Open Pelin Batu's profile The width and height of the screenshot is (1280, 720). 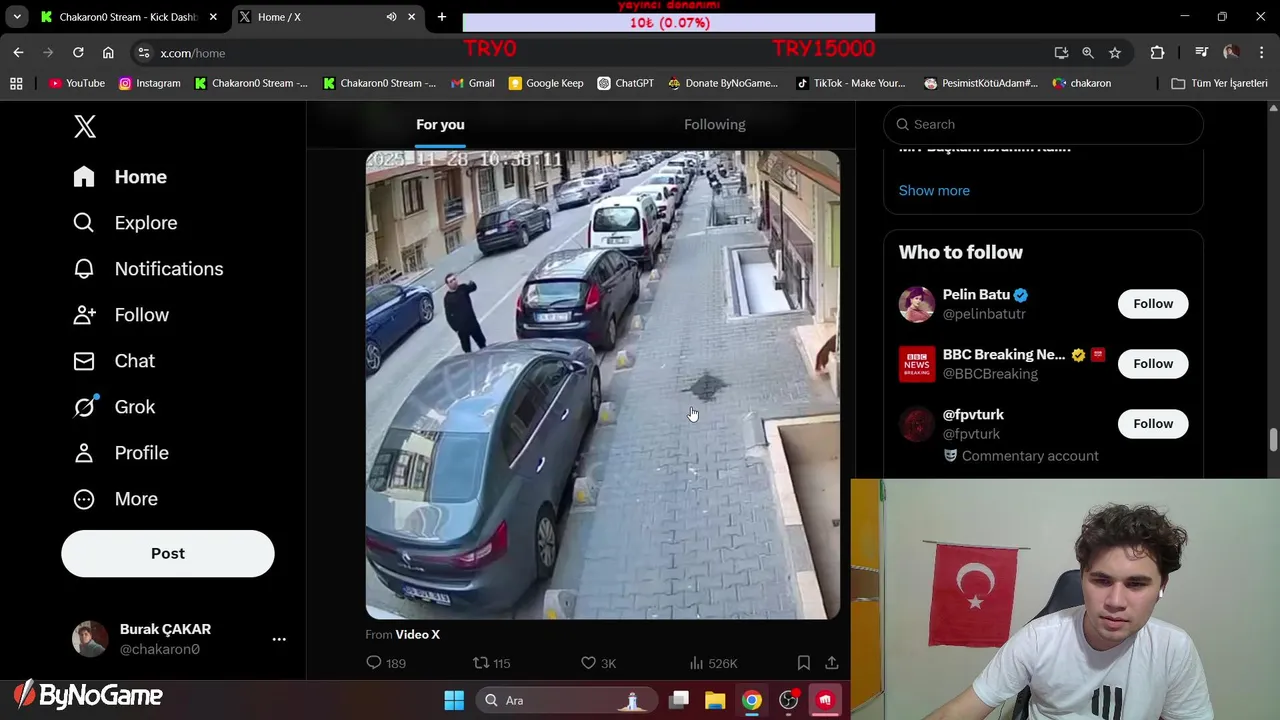[x=976, y=295]
